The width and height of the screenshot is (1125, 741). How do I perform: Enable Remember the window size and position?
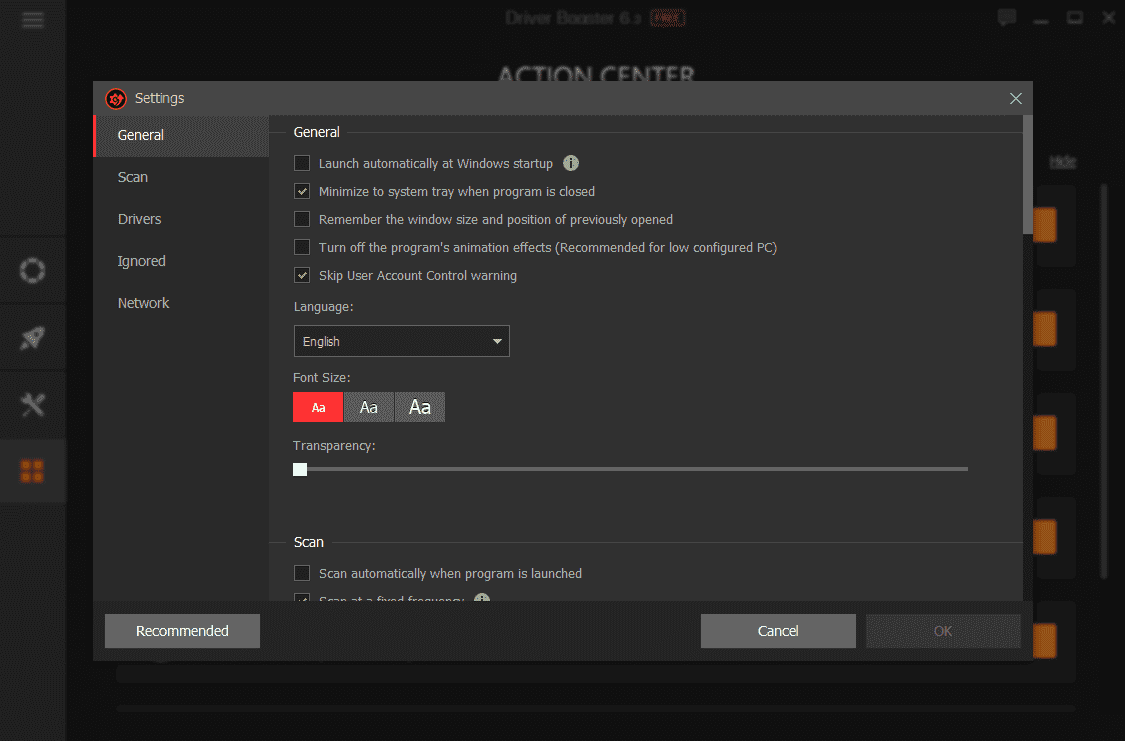pos(302,220)
